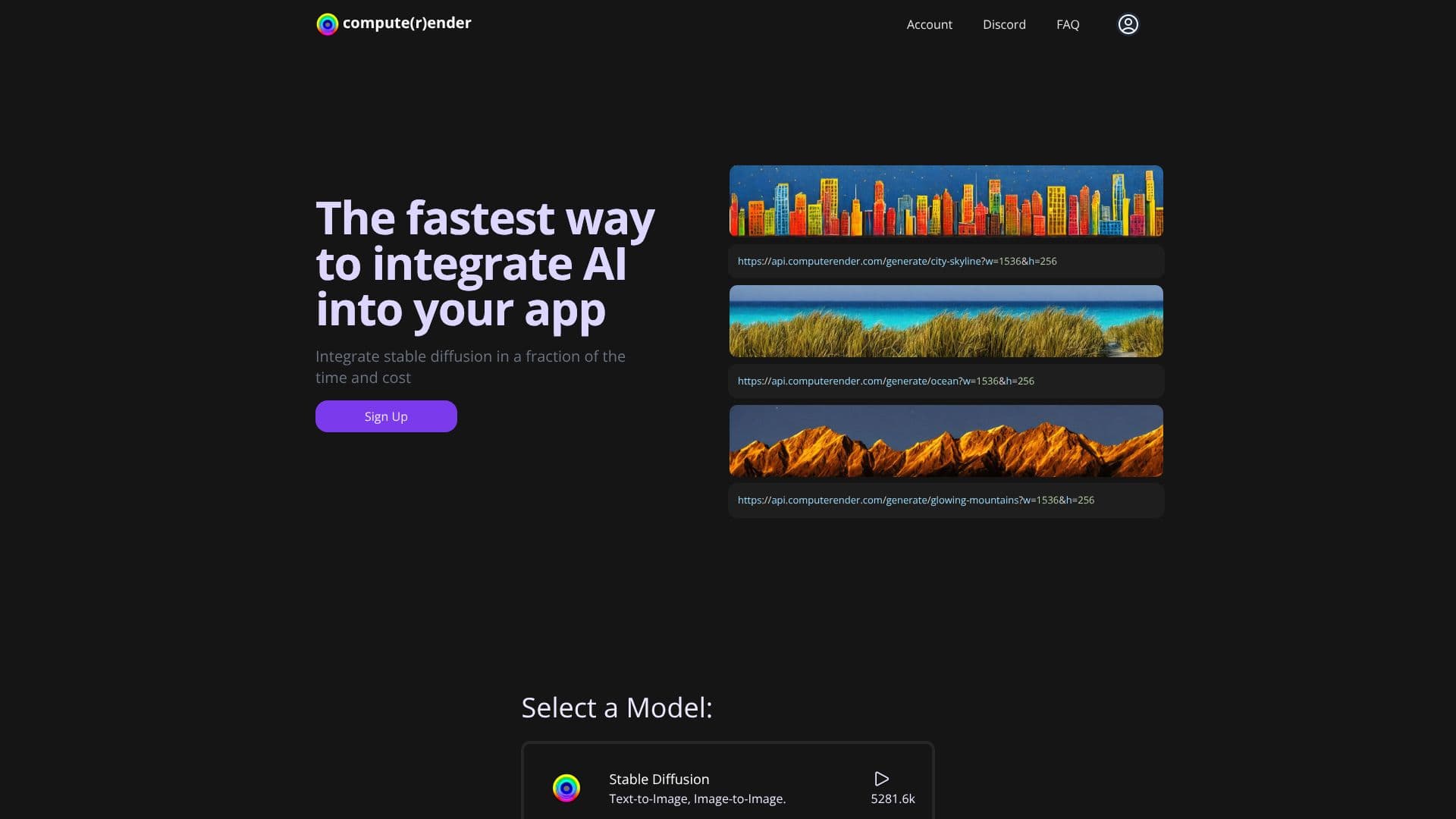Image resolution: width=1456 pixels, height=819 pixels.
Task: Click the 5281.6k run count
Action: (893, 799)
